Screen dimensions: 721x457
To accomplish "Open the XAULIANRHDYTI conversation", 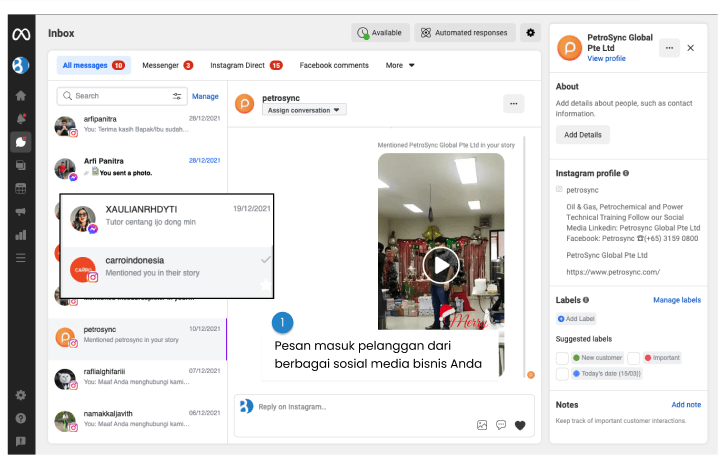I will [167, 220].
